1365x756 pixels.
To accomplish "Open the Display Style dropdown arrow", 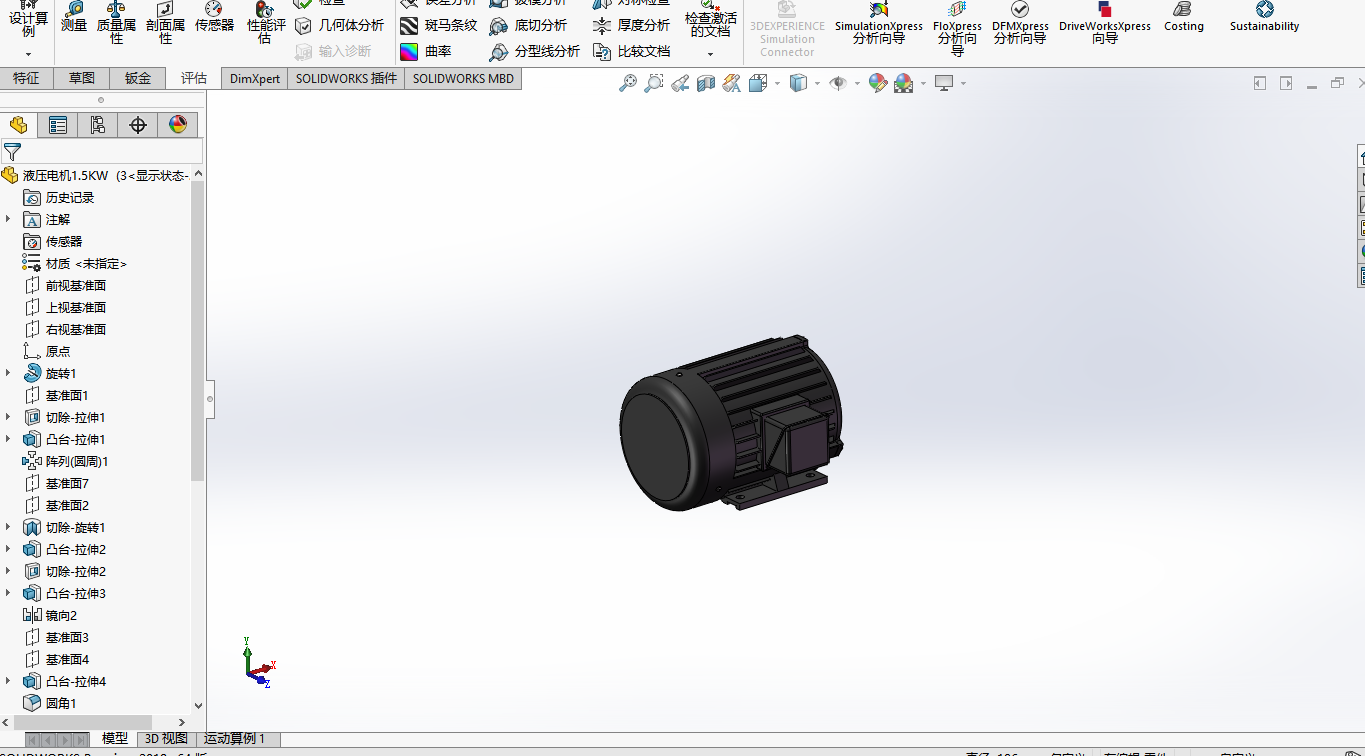I will [x=817, y=84].
